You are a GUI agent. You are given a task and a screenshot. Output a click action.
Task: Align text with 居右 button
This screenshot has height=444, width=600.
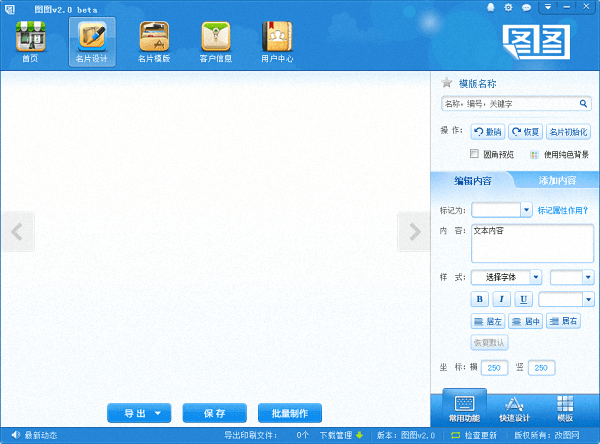tap(563, 321)
